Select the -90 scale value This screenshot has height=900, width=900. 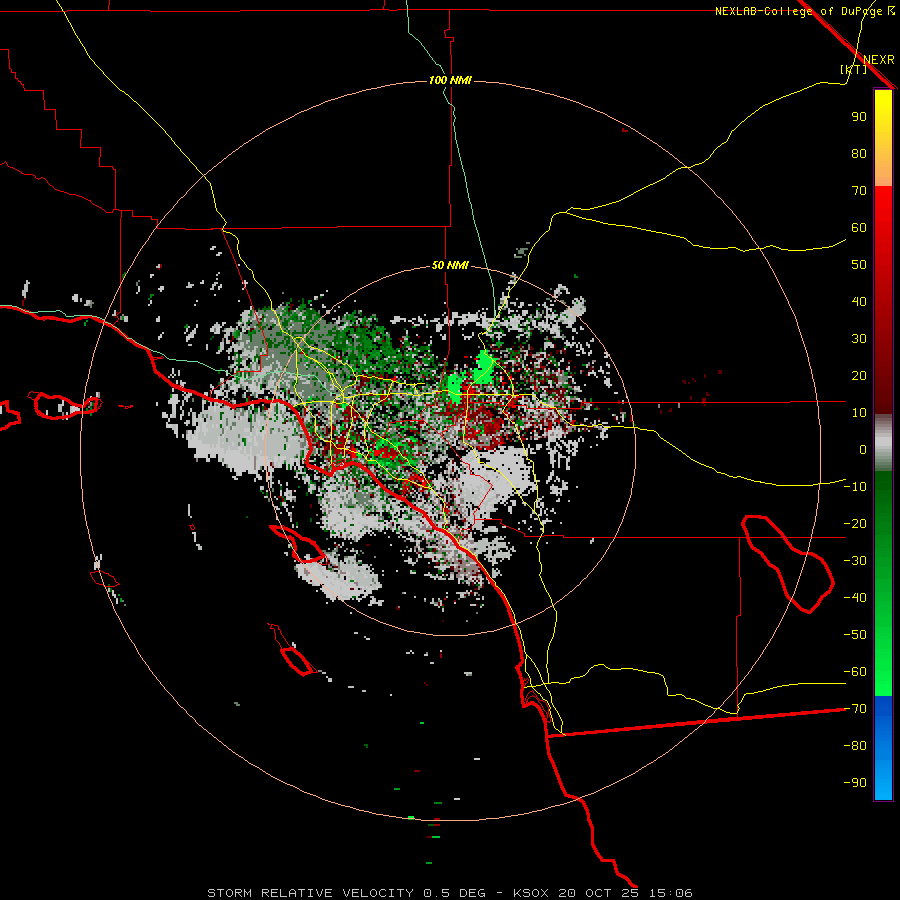tap(855, 783)
